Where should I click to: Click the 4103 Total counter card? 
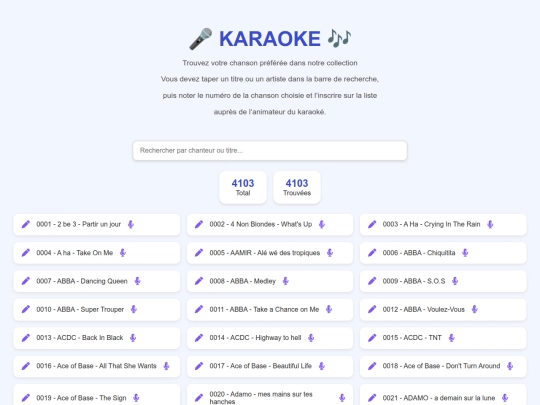point(243,187)
